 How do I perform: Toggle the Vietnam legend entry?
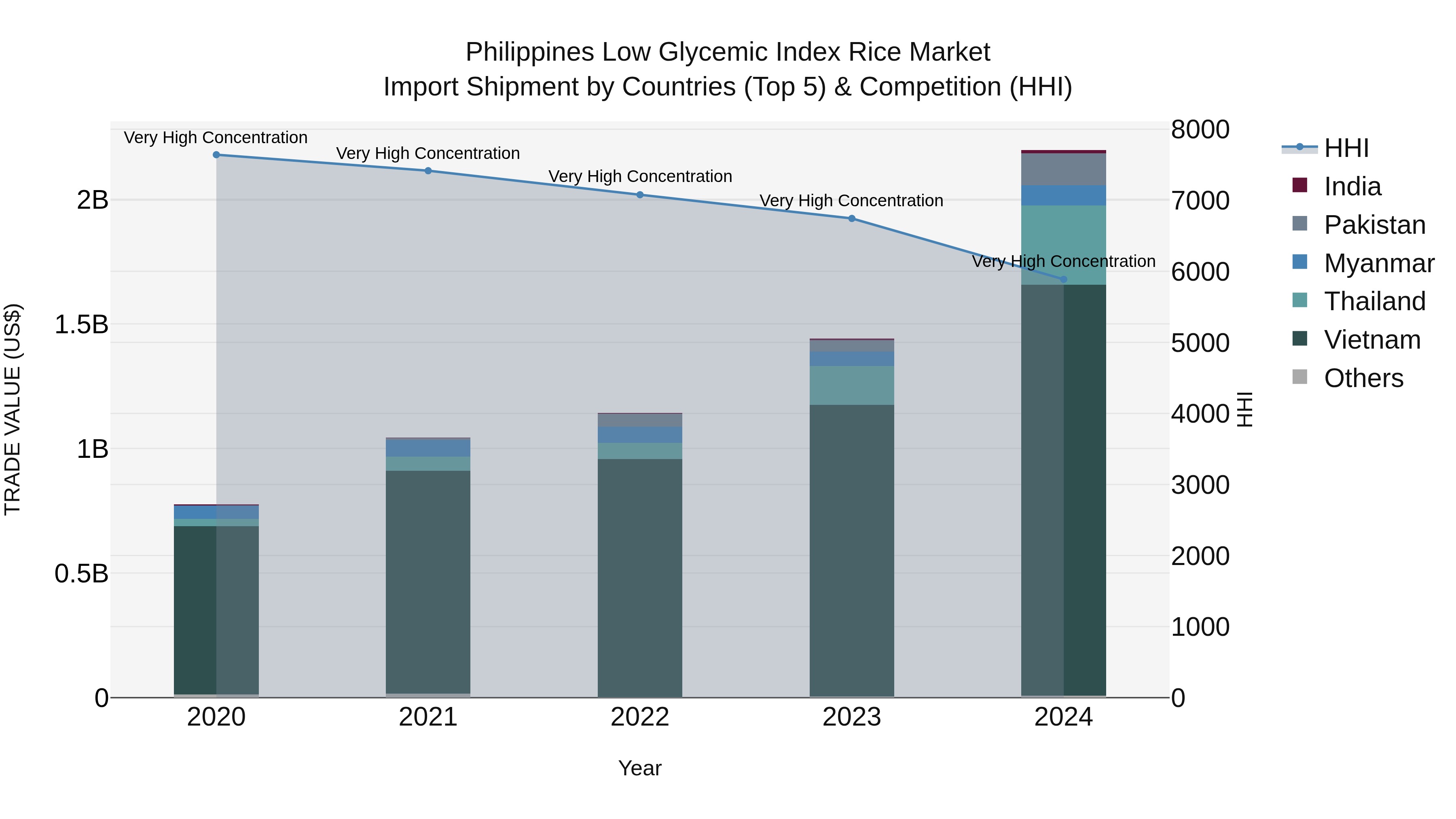click(x=1357, y=340)
